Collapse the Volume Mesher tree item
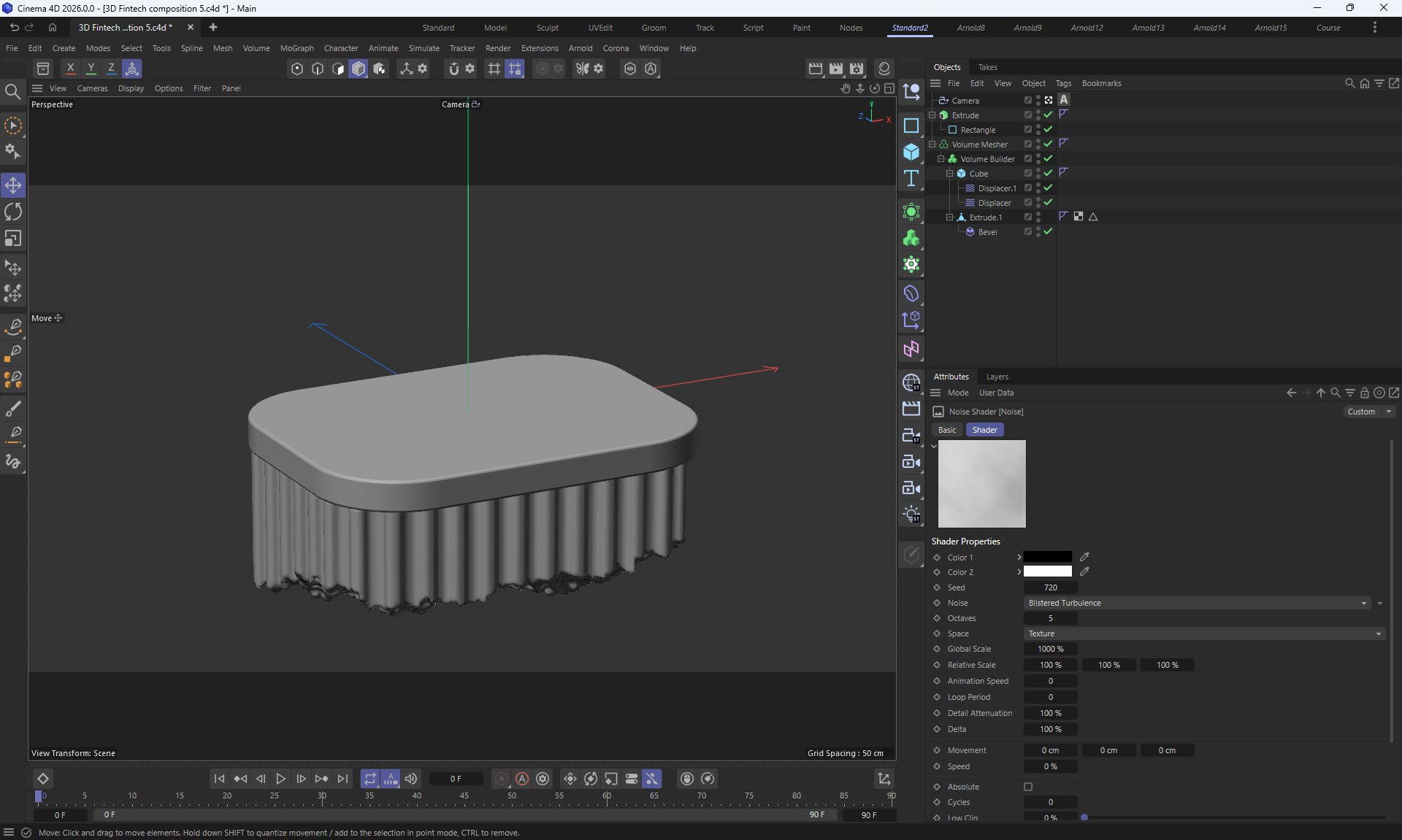This screenshot has height=840, width=1402. [x=932, y=144]
